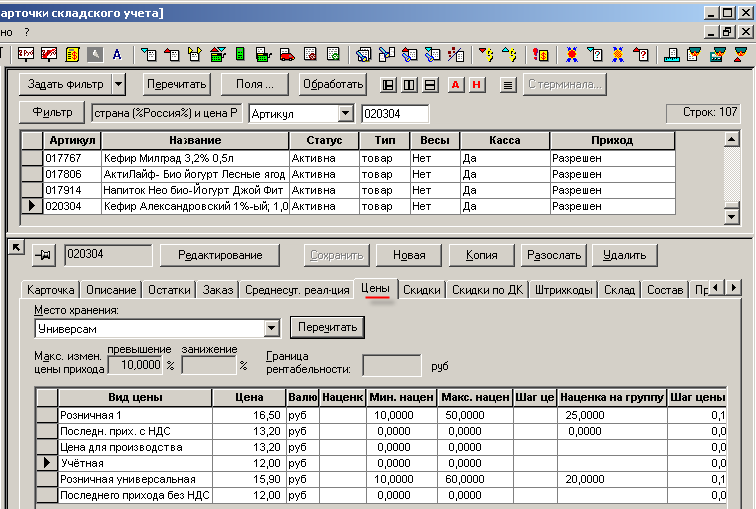Click document icon with red stamp
The image size is (756, 509).
click(310, 54)
